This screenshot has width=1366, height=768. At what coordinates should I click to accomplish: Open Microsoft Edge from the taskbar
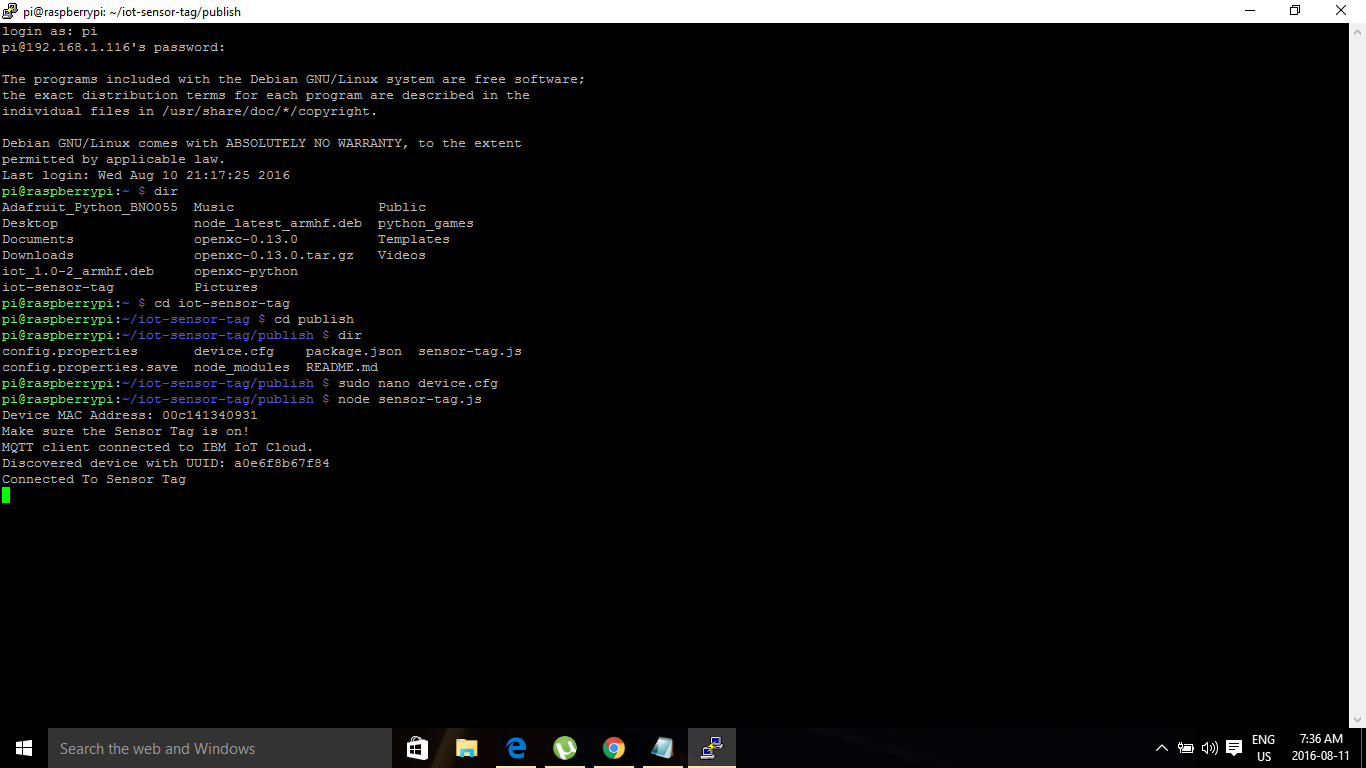click(x=516, y=748)
